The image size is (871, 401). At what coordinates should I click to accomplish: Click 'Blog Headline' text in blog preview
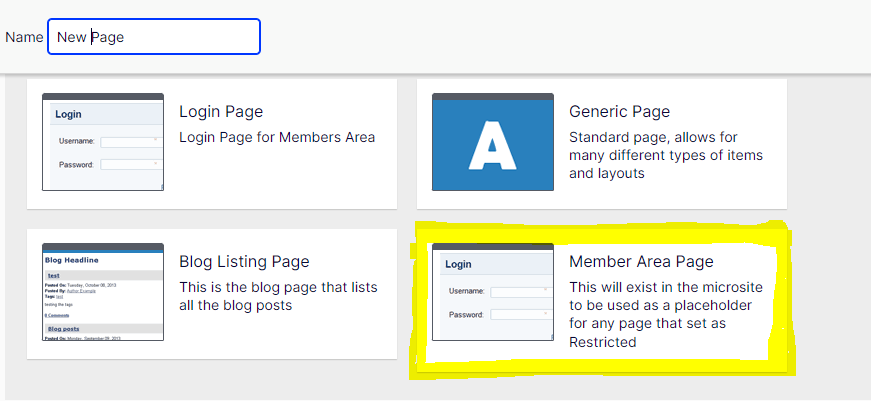tap(72, 260)
